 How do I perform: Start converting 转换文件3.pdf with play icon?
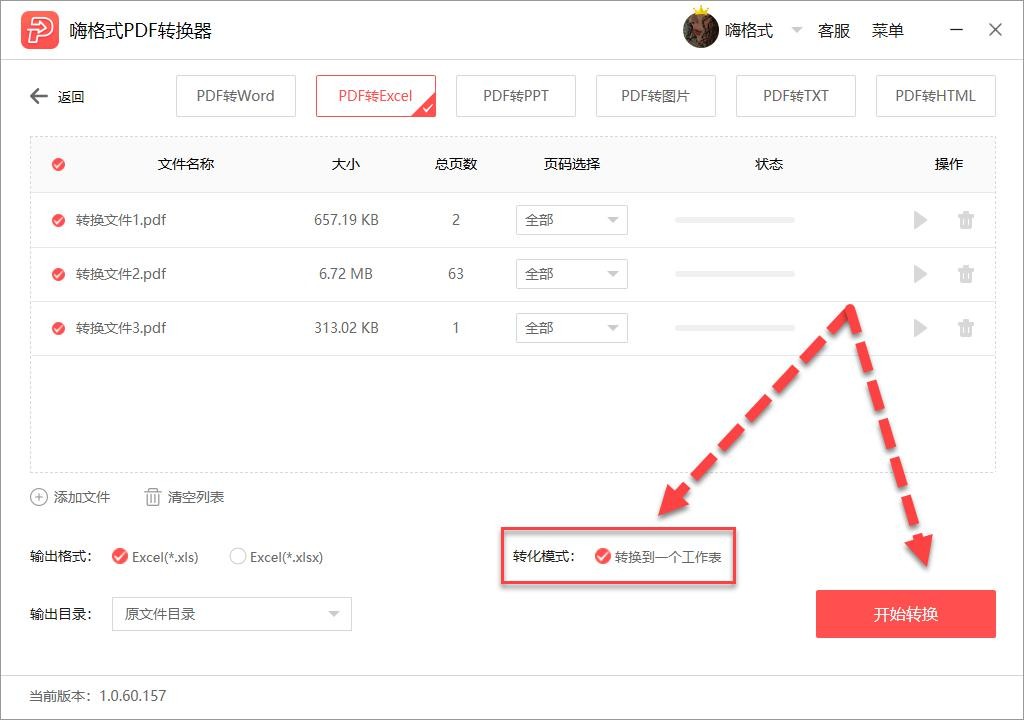[920, 328]
